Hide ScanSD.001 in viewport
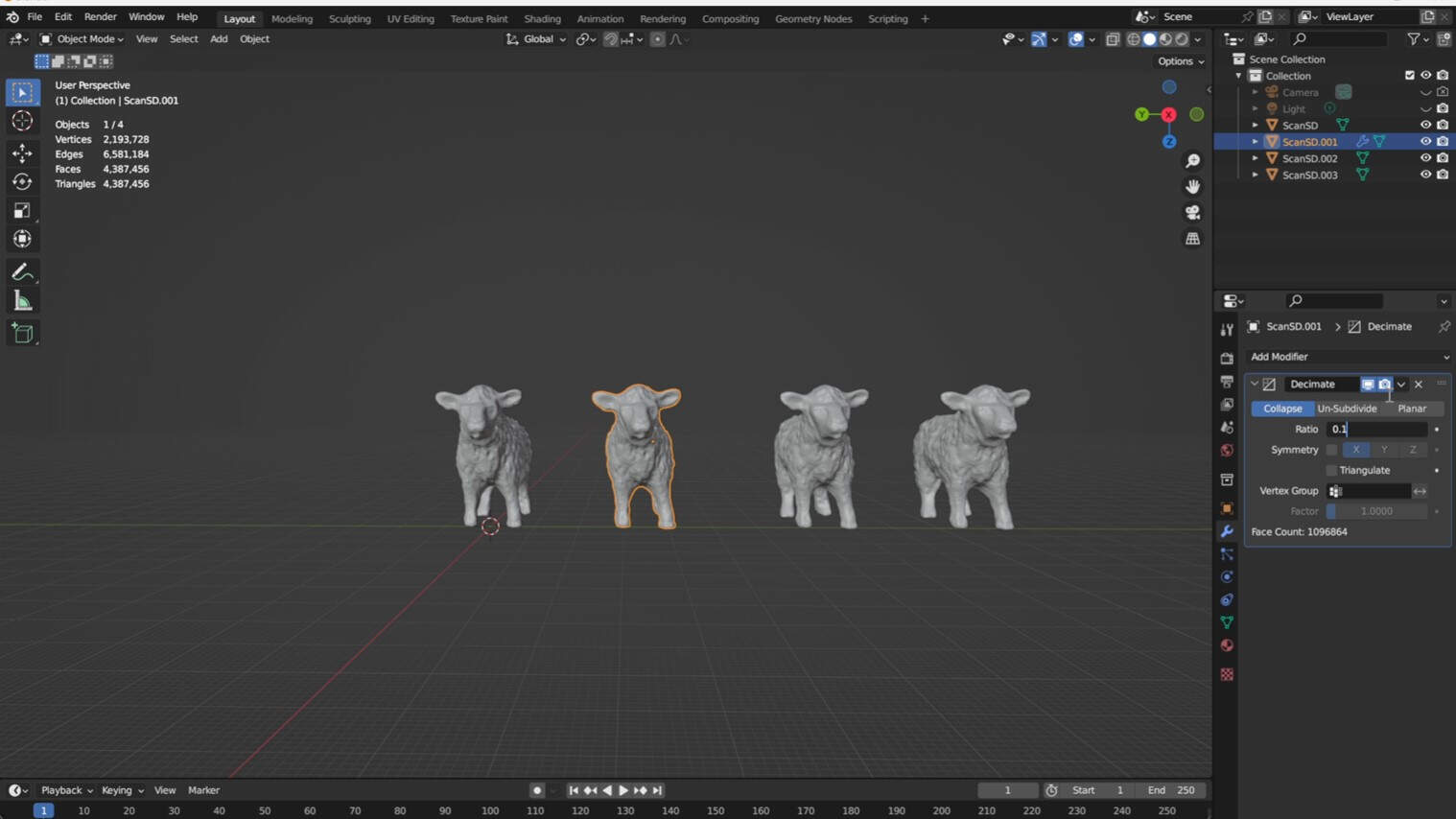Screen dimensions: 1456x819 click(1425, 142)
